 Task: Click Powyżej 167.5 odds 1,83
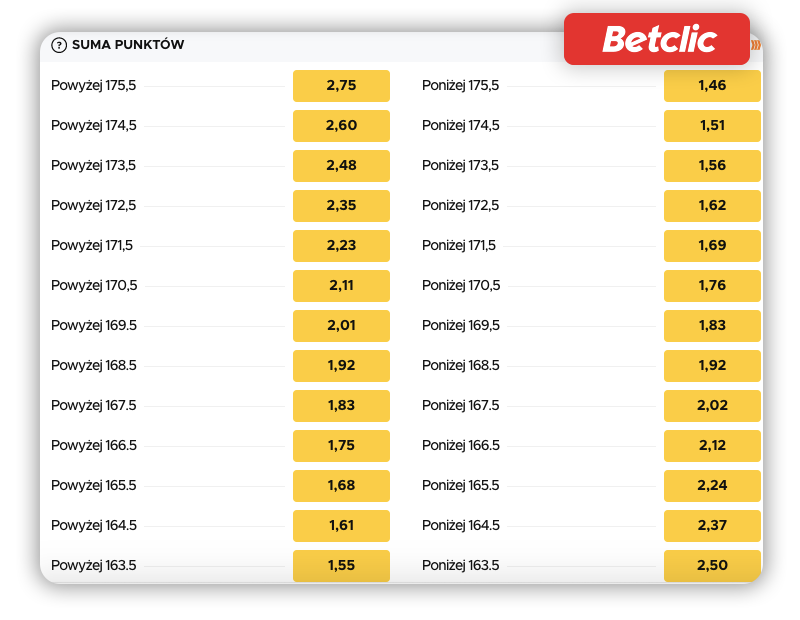341,406
